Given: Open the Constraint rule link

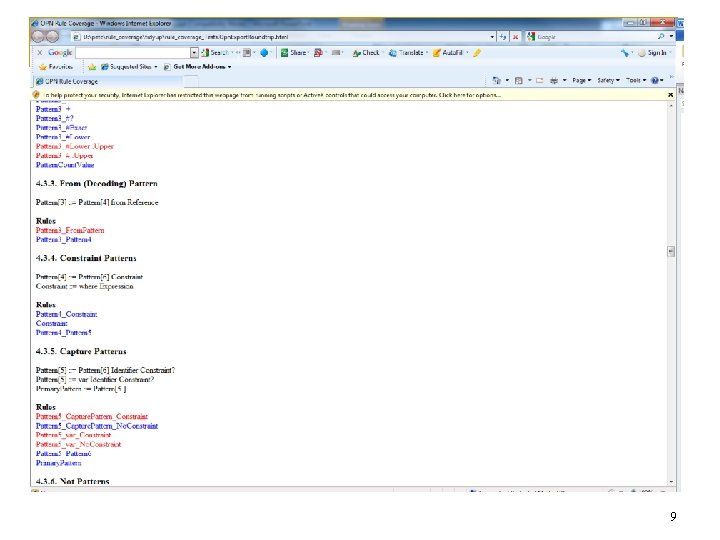Looking at the screenshot, I should point(51,323).
